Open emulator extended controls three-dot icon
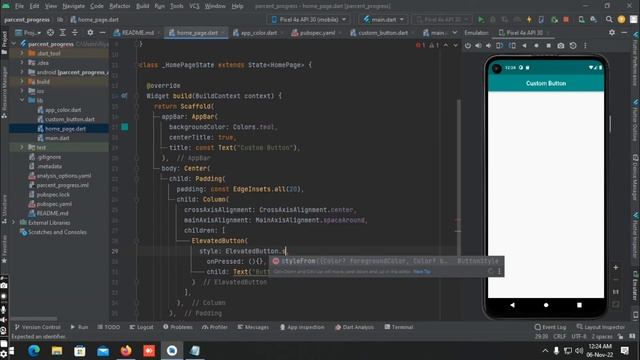This screenshot has height=360, width=640. pyautogui.click(x=585, y=45)
